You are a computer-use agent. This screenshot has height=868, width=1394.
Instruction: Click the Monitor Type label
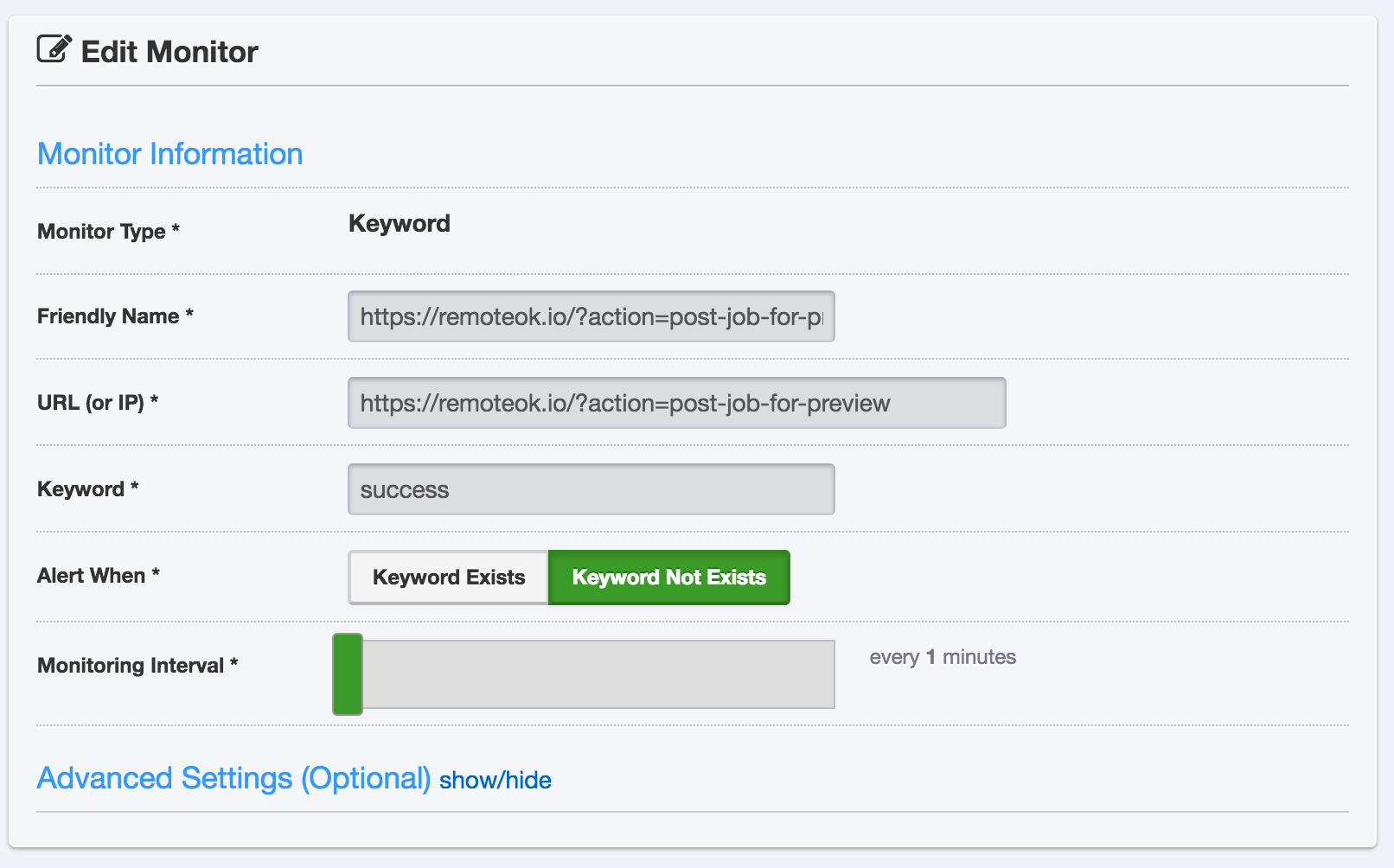[x=108, y=232]
